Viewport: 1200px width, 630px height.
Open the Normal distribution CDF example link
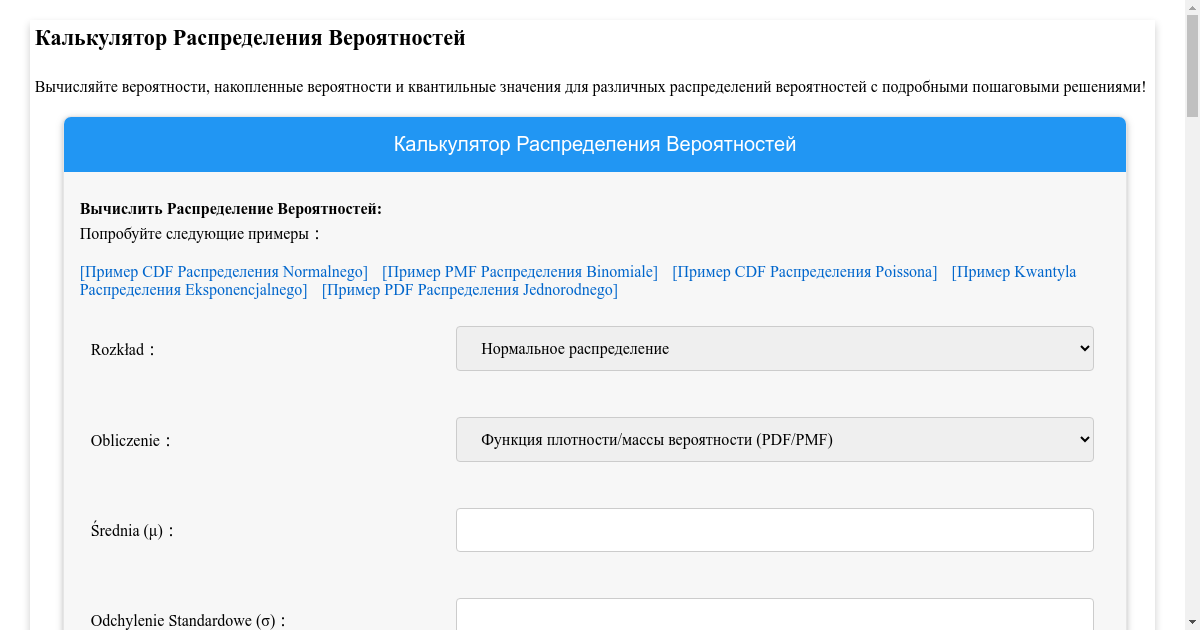point(224,272)
